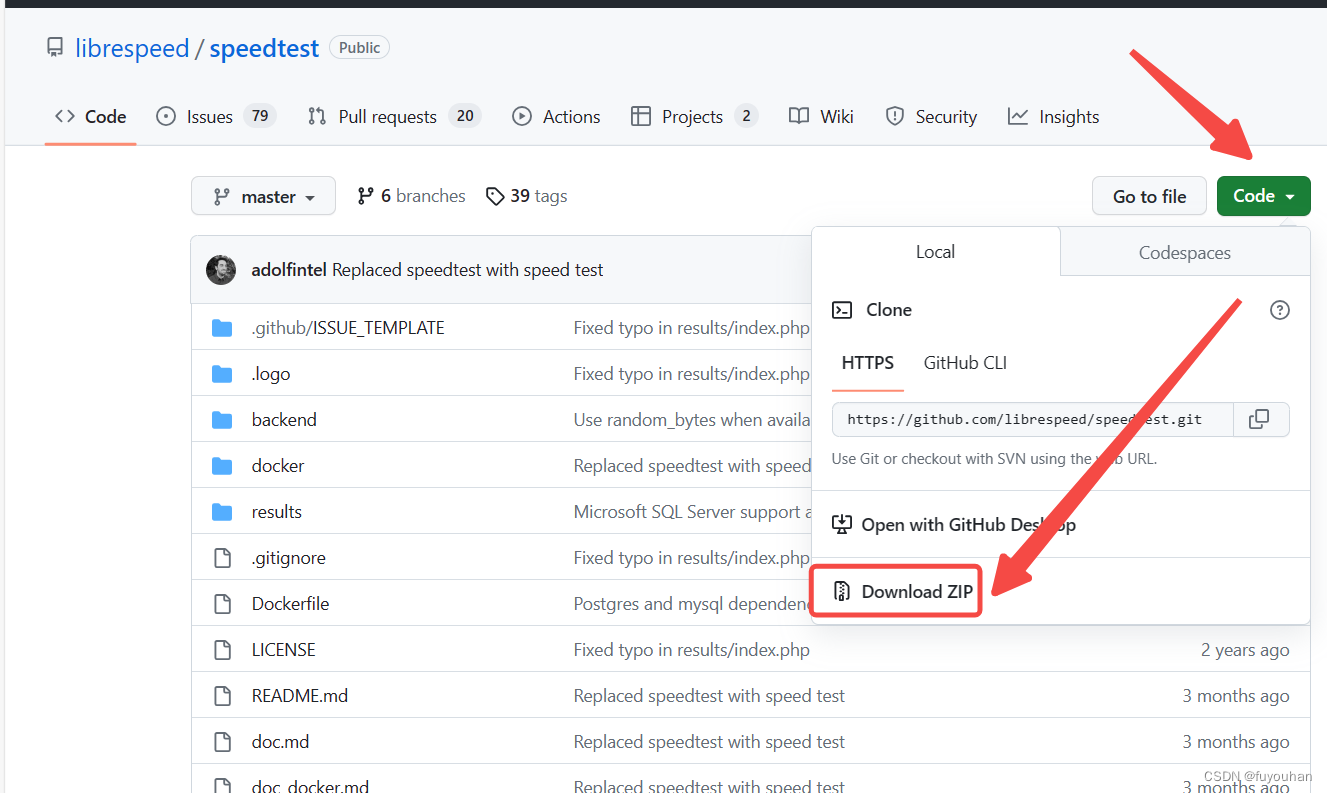Click folder icon for .github/ISSUE_TEMPLATE
This screenshot has width=1327, height=793.
(x=222, y=328)
